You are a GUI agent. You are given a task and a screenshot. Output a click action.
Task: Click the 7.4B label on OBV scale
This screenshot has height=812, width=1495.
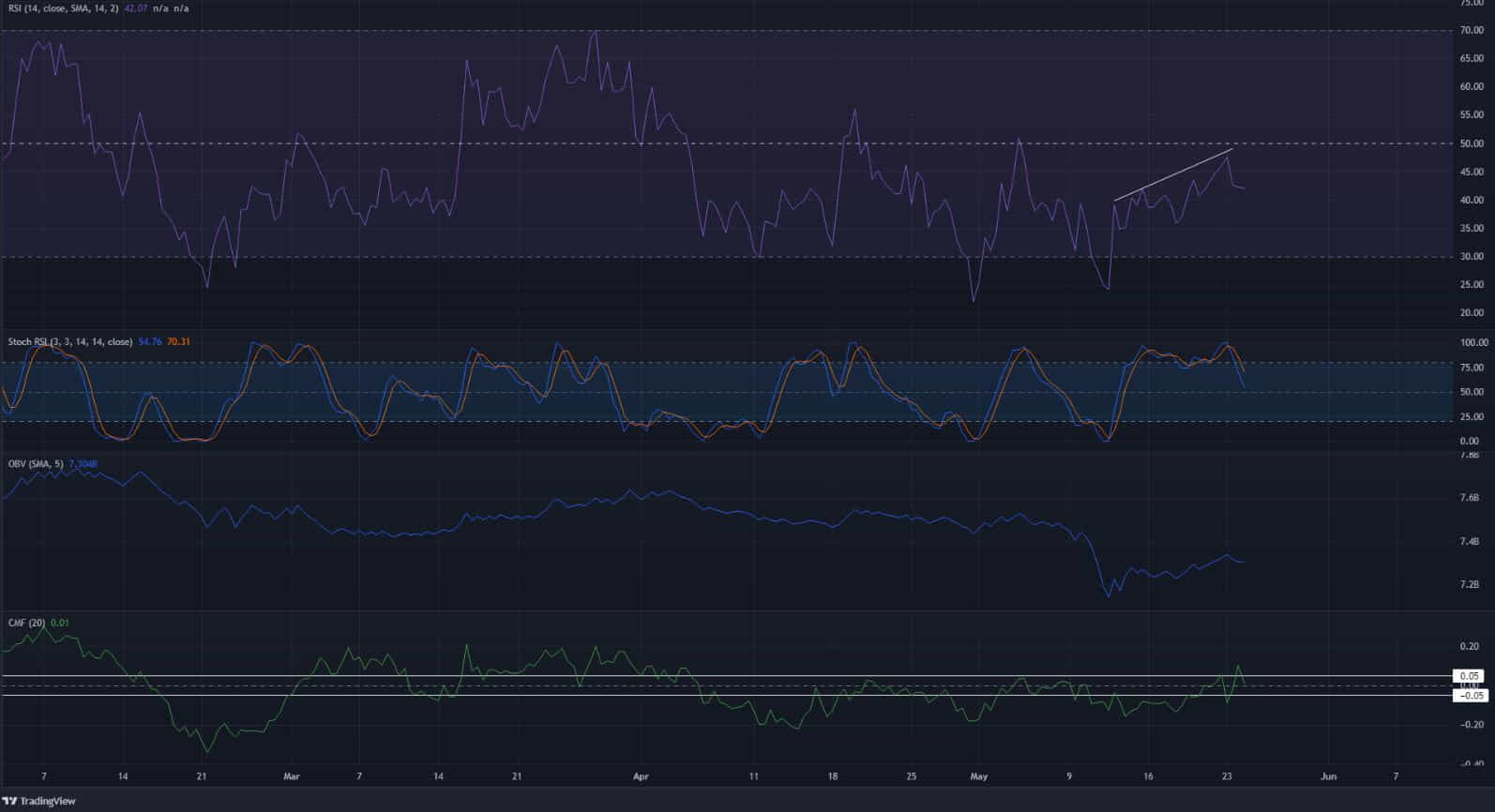[1469, 542]
